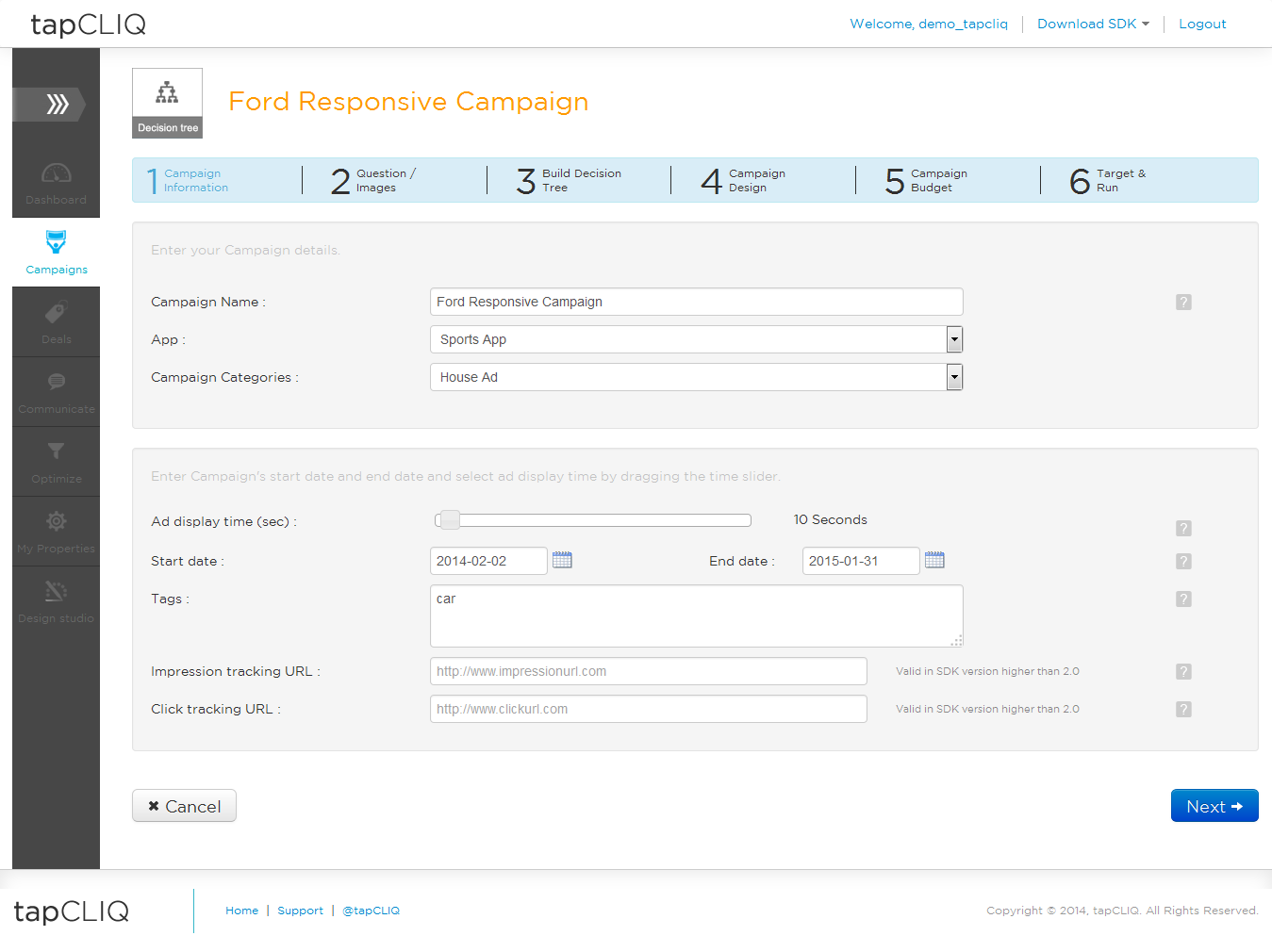The image size is (1272, 952).
Task: Click the Impression tracking URL field
Action: (649, 671)
